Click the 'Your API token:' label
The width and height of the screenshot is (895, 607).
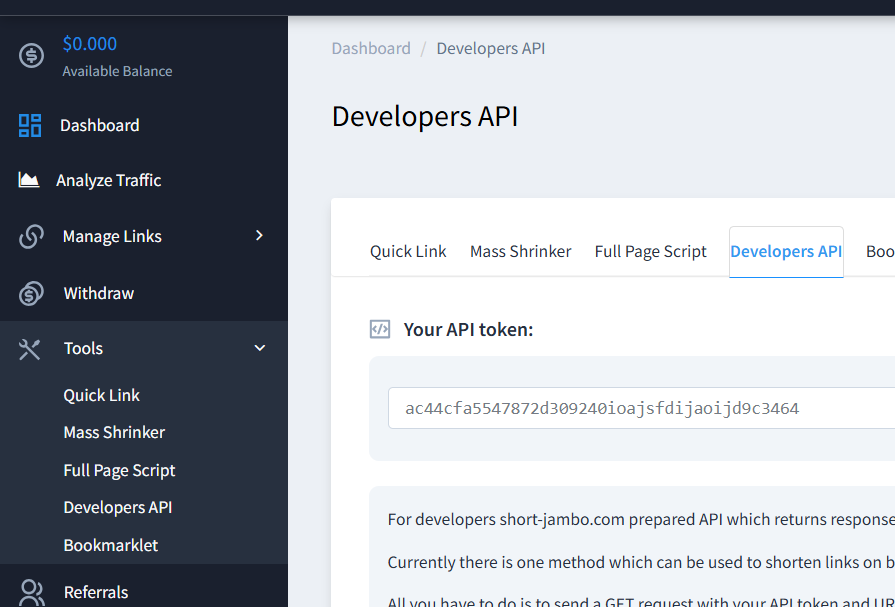(x=468, y=330)
